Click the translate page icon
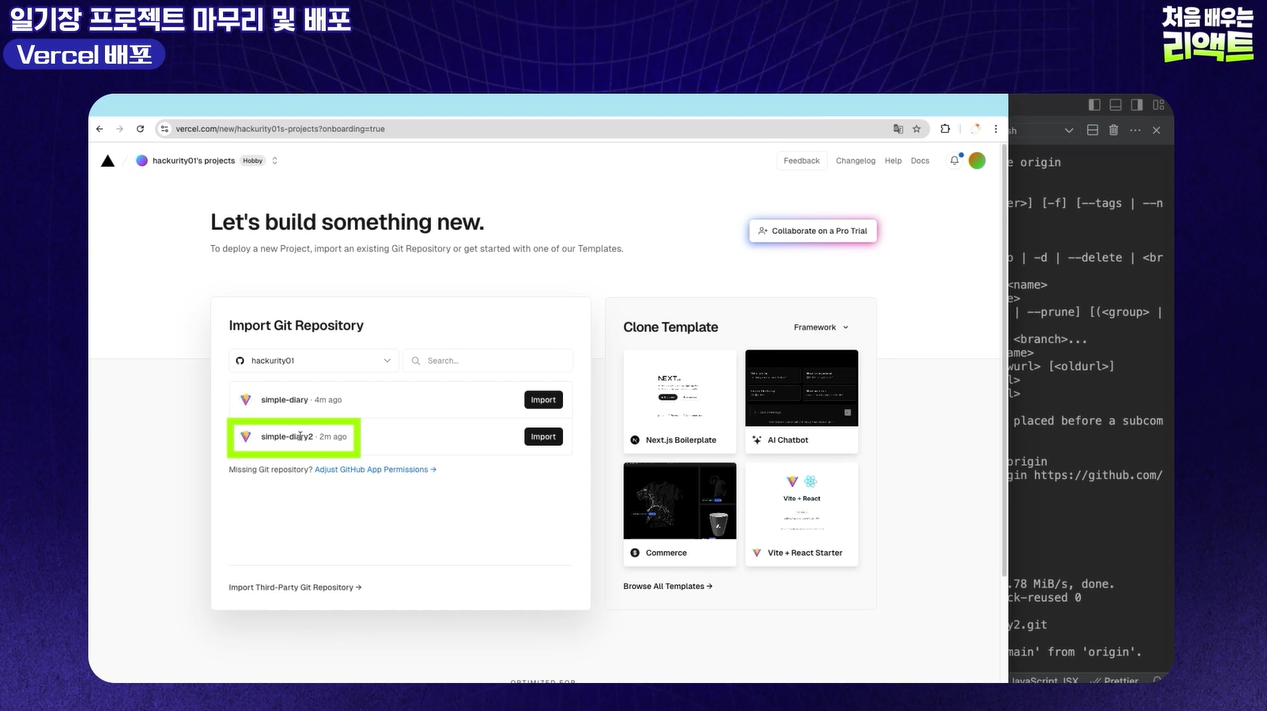 tap(898, 129)
